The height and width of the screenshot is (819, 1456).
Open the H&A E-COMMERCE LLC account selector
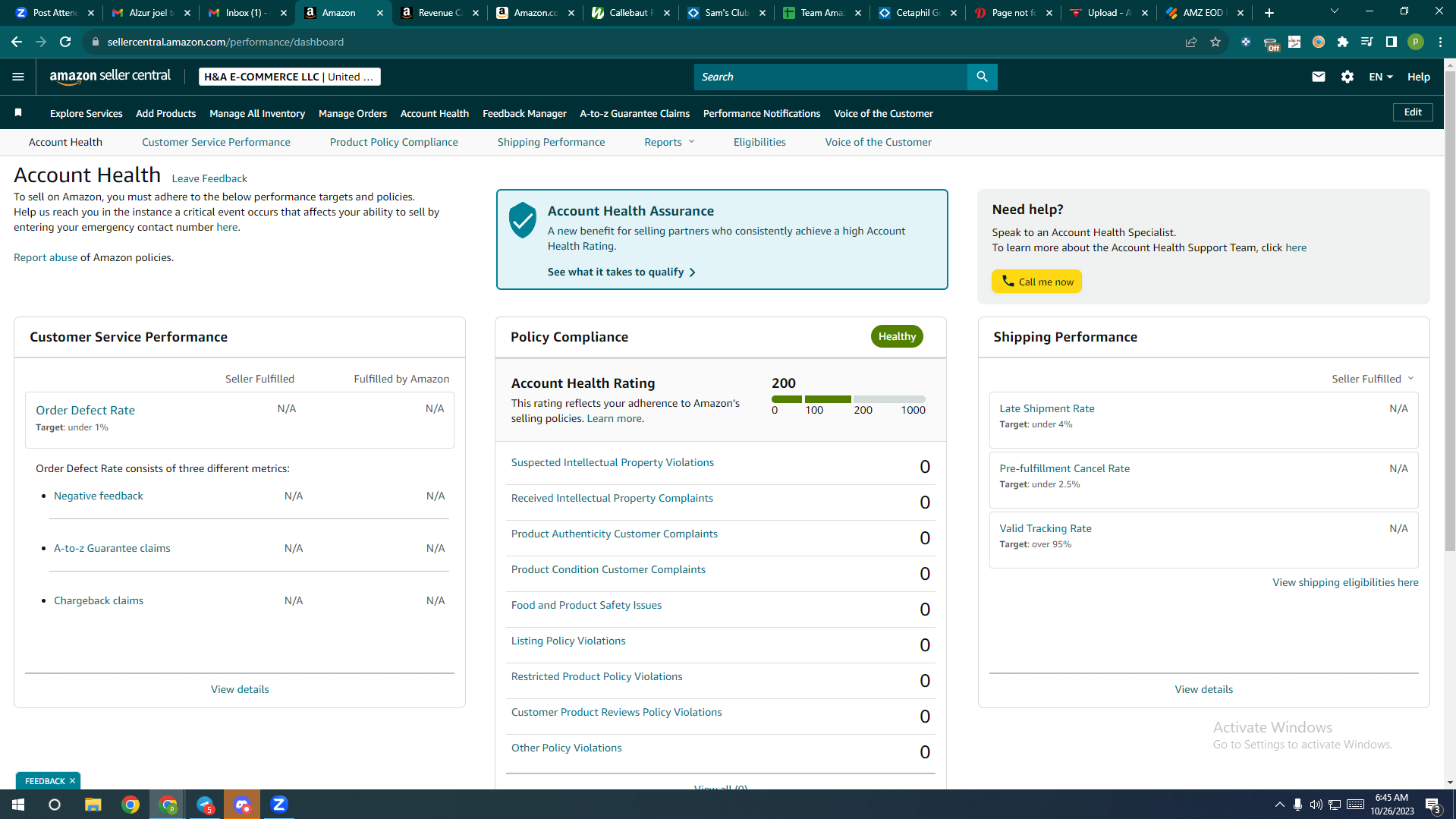pos(289,77)
